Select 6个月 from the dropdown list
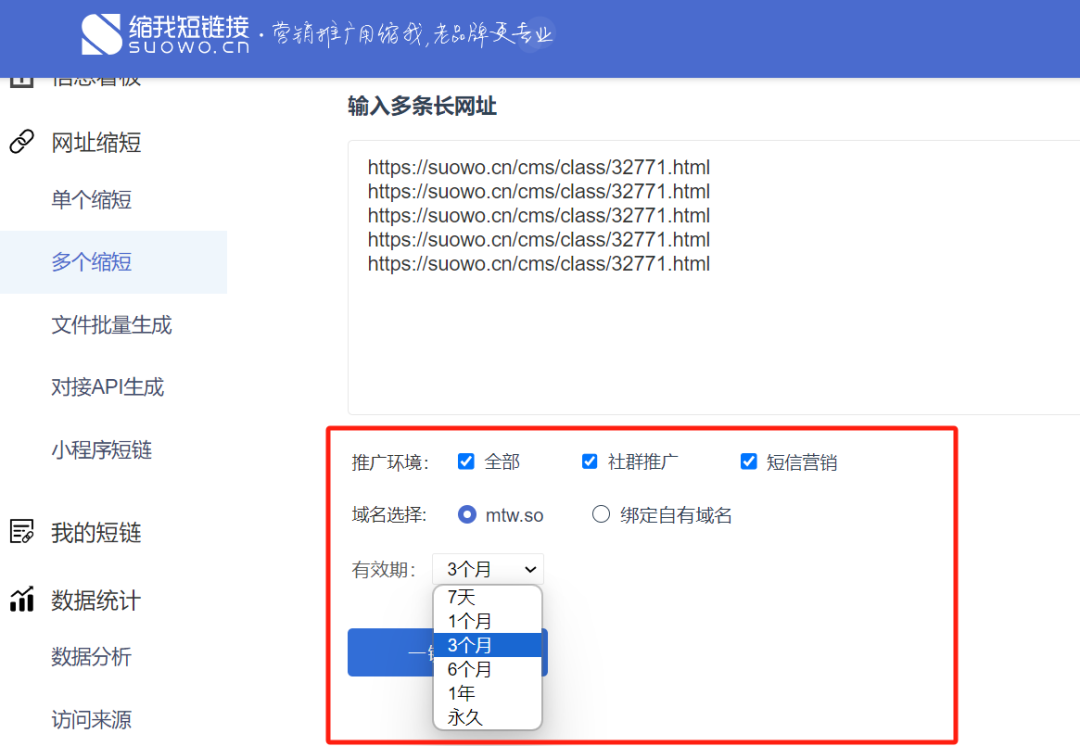 [x=469, y=669]
